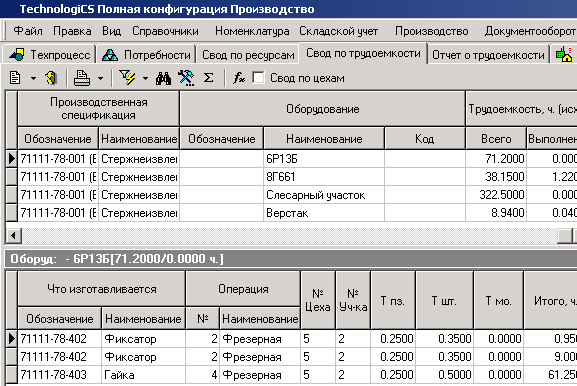Switch to the Техпроцесс tab
This screenshot has width=577, height=386.
pyautogui.click(x=49, y=55)
